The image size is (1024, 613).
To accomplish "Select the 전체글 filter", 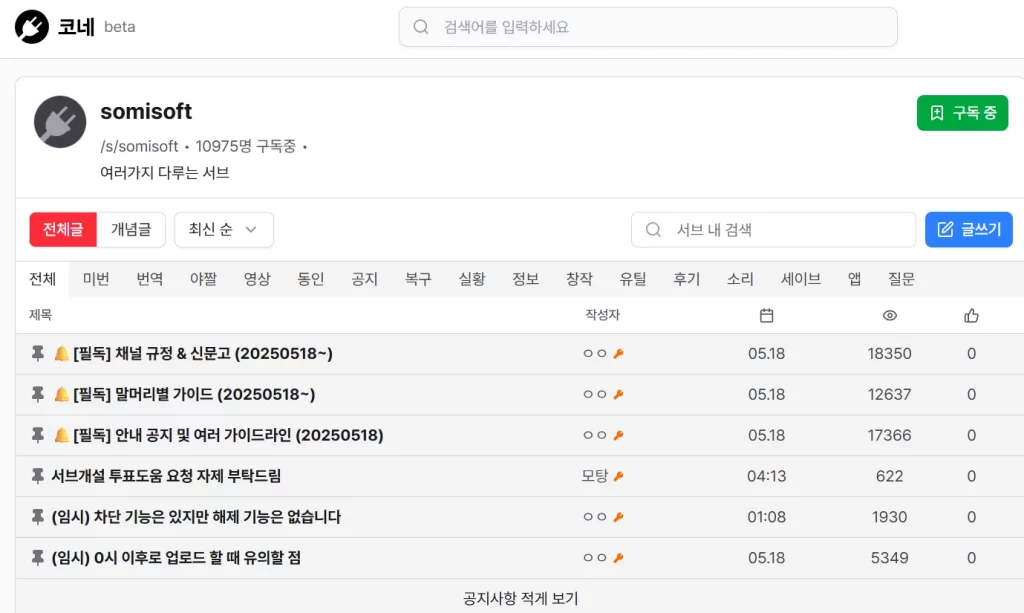I will click(63, 230).
